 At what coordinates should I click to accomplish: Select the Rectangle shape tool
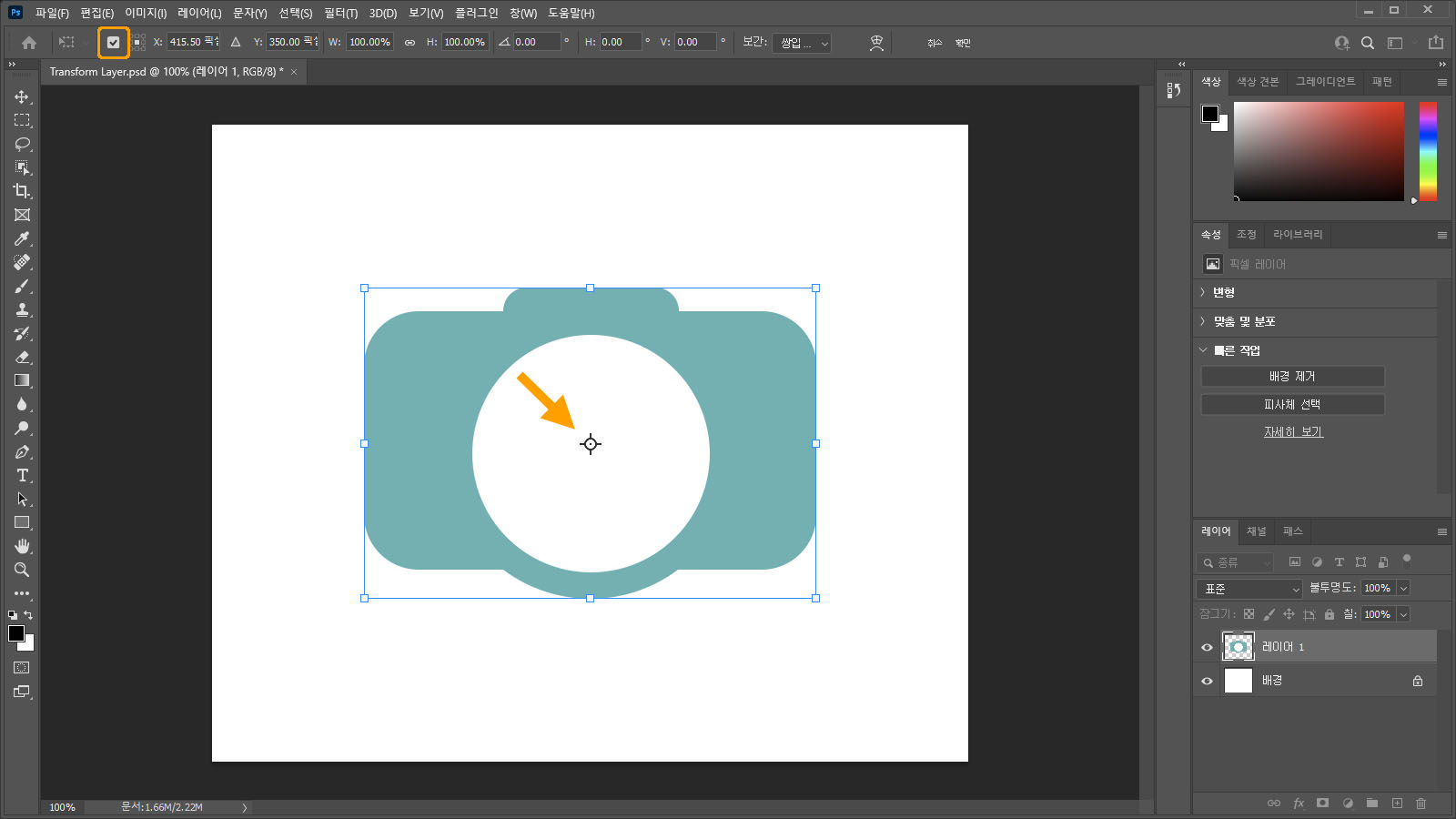22,522
